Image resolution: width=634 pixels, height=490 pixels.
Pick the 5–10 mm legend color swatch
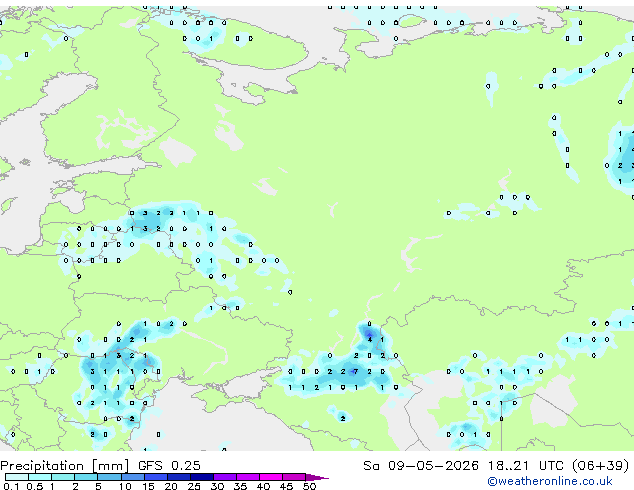pos(109,477)
